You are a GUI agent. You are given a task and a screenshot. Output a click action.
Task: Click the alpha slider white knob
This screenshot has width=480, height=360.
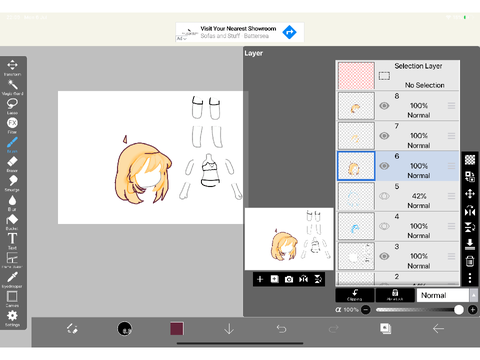point(459,310)
